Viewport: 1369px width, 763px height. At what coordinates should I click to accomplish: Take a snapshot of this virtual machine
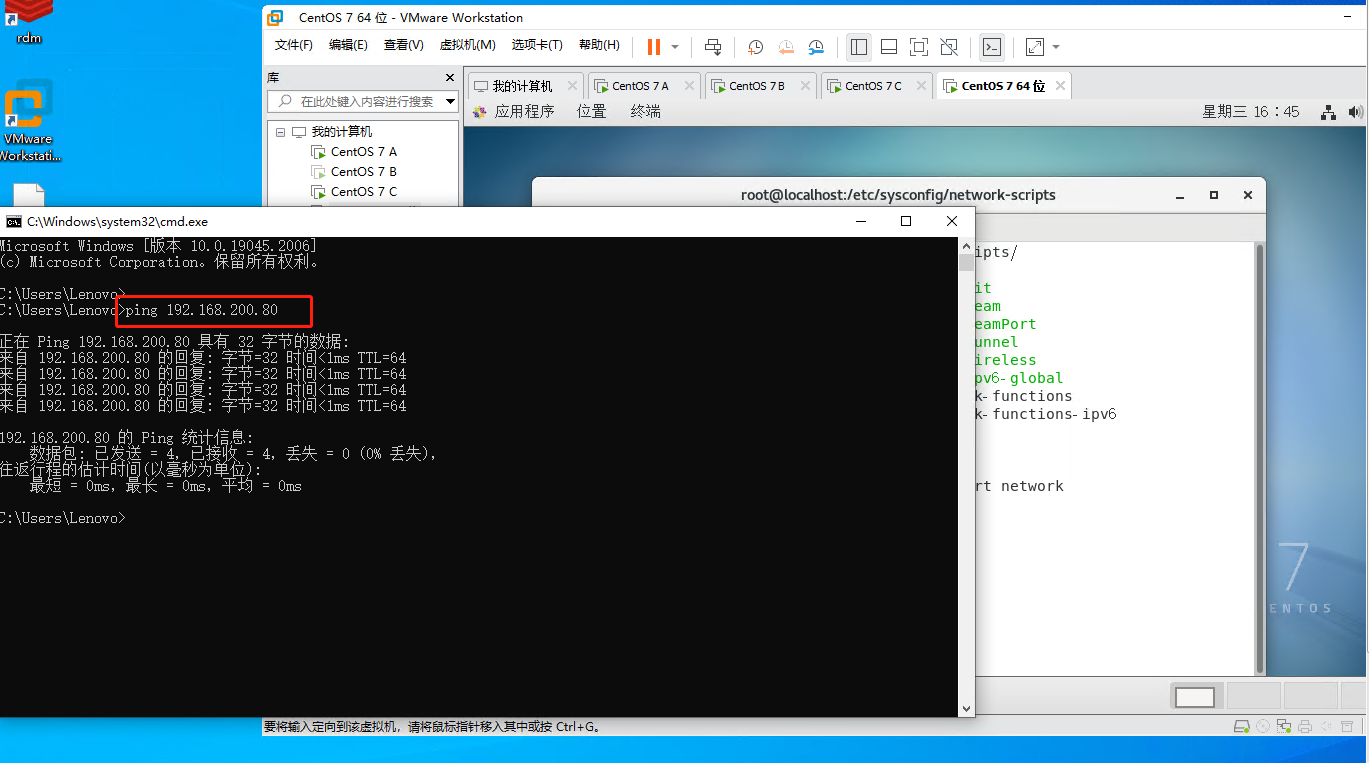point(756,47)
